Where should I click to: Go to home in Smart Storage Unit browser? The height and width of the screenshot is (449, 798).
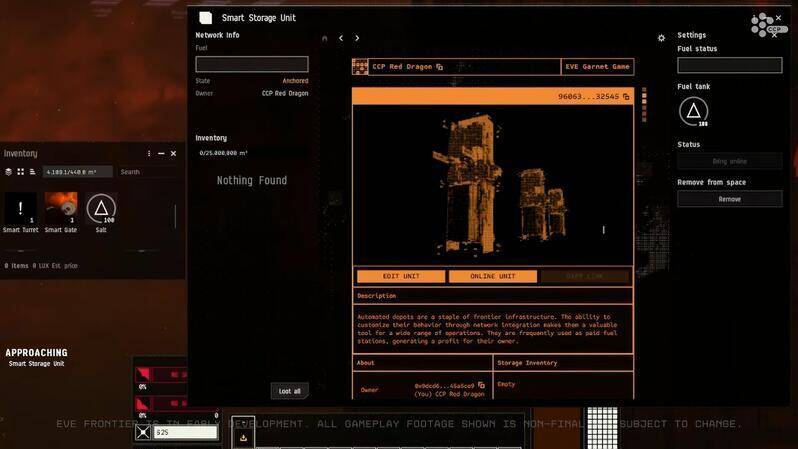tap(325, 38)
